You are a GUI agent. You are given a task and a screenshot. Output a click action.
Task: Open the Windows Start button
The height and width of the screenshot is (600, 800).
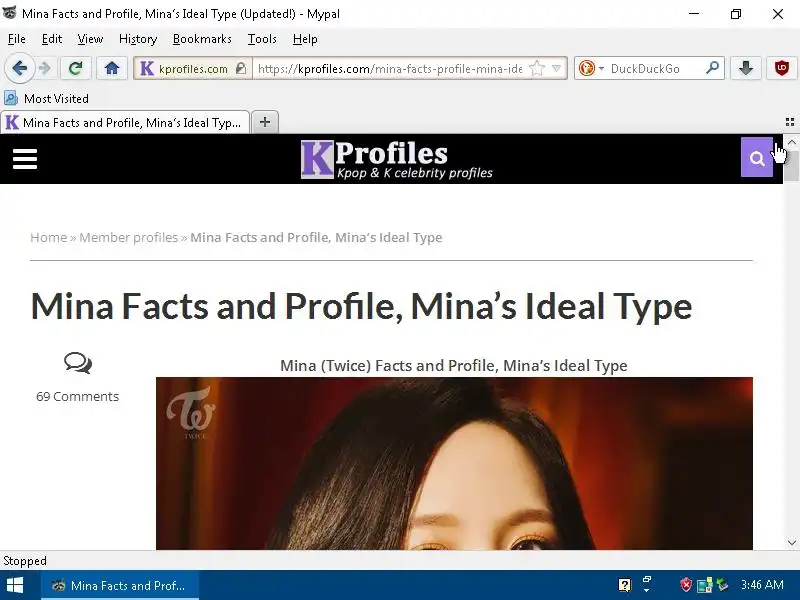(15, 585)
